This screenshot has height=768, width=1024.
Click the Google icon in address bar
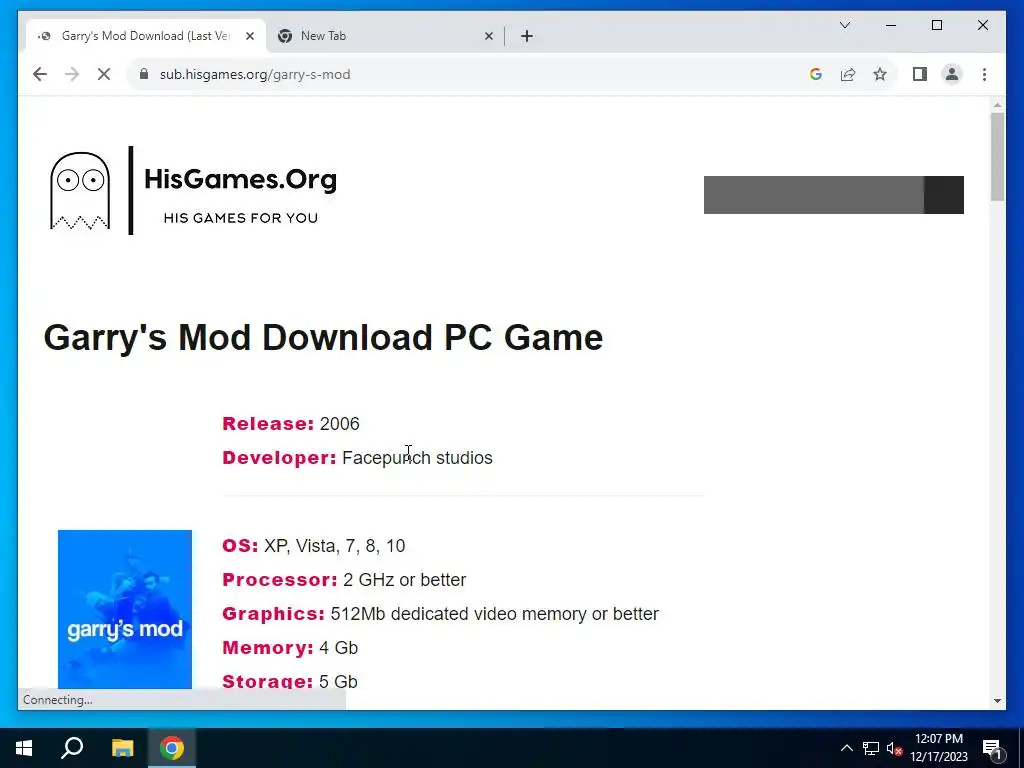[x=816, y=74]
